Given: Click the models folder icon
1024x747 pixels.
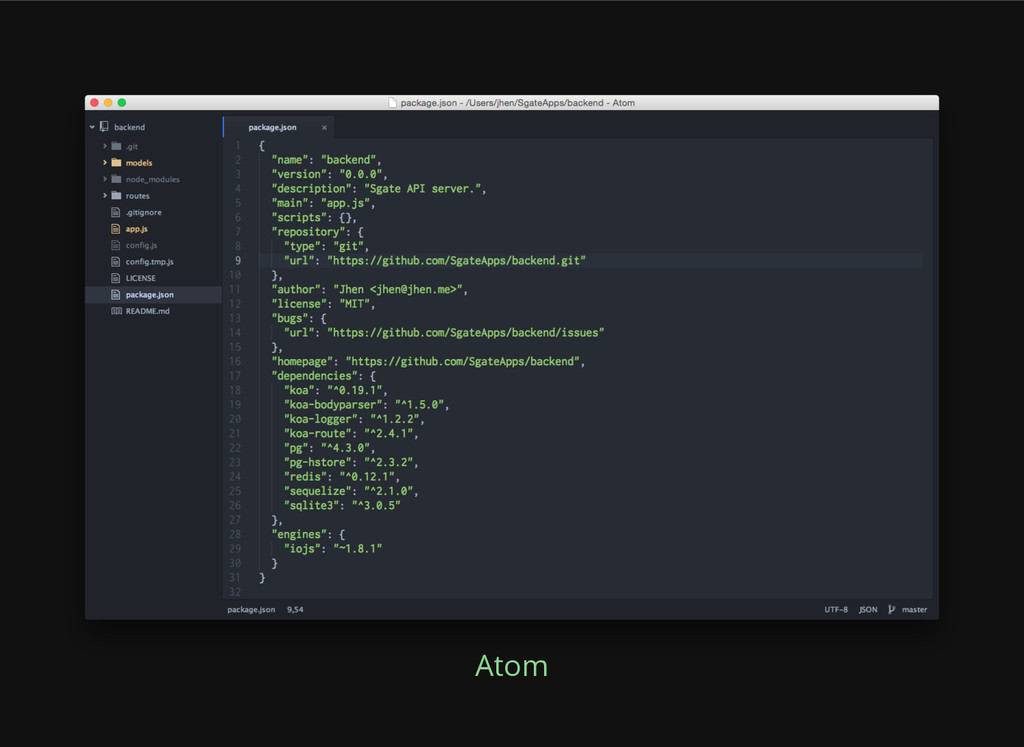Looking at the screenshot, I should 116,163.
